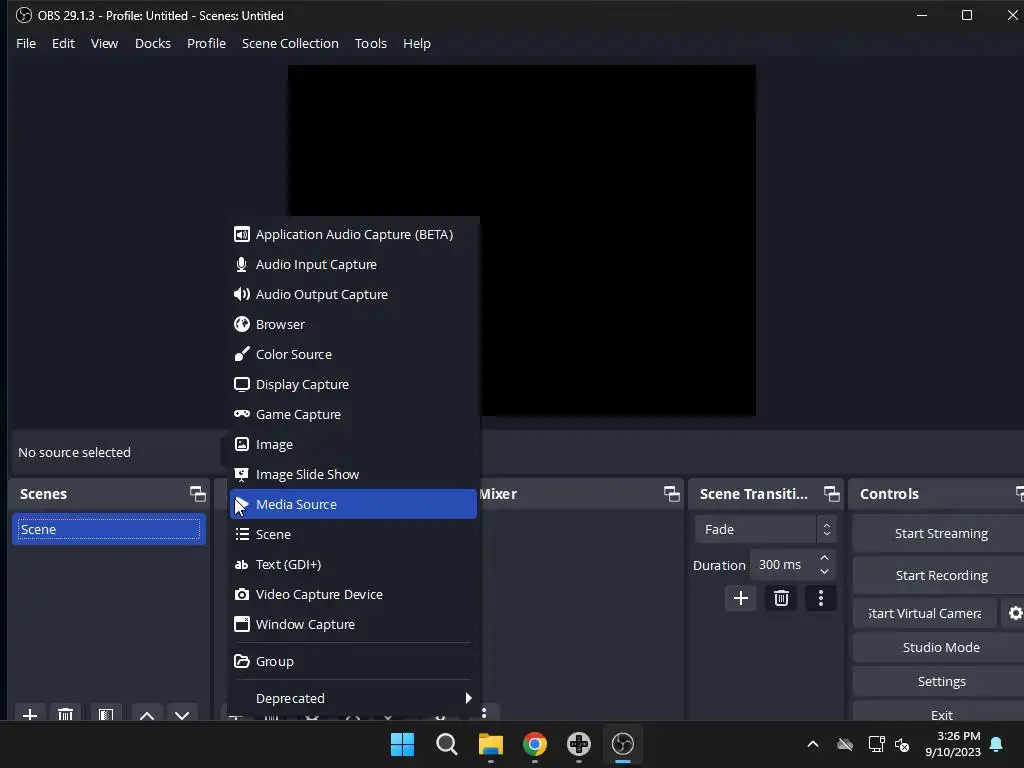Viewport: 1024px width, 768px height.
Task: Open the Scene Collection menu
Action: (290, 44)
